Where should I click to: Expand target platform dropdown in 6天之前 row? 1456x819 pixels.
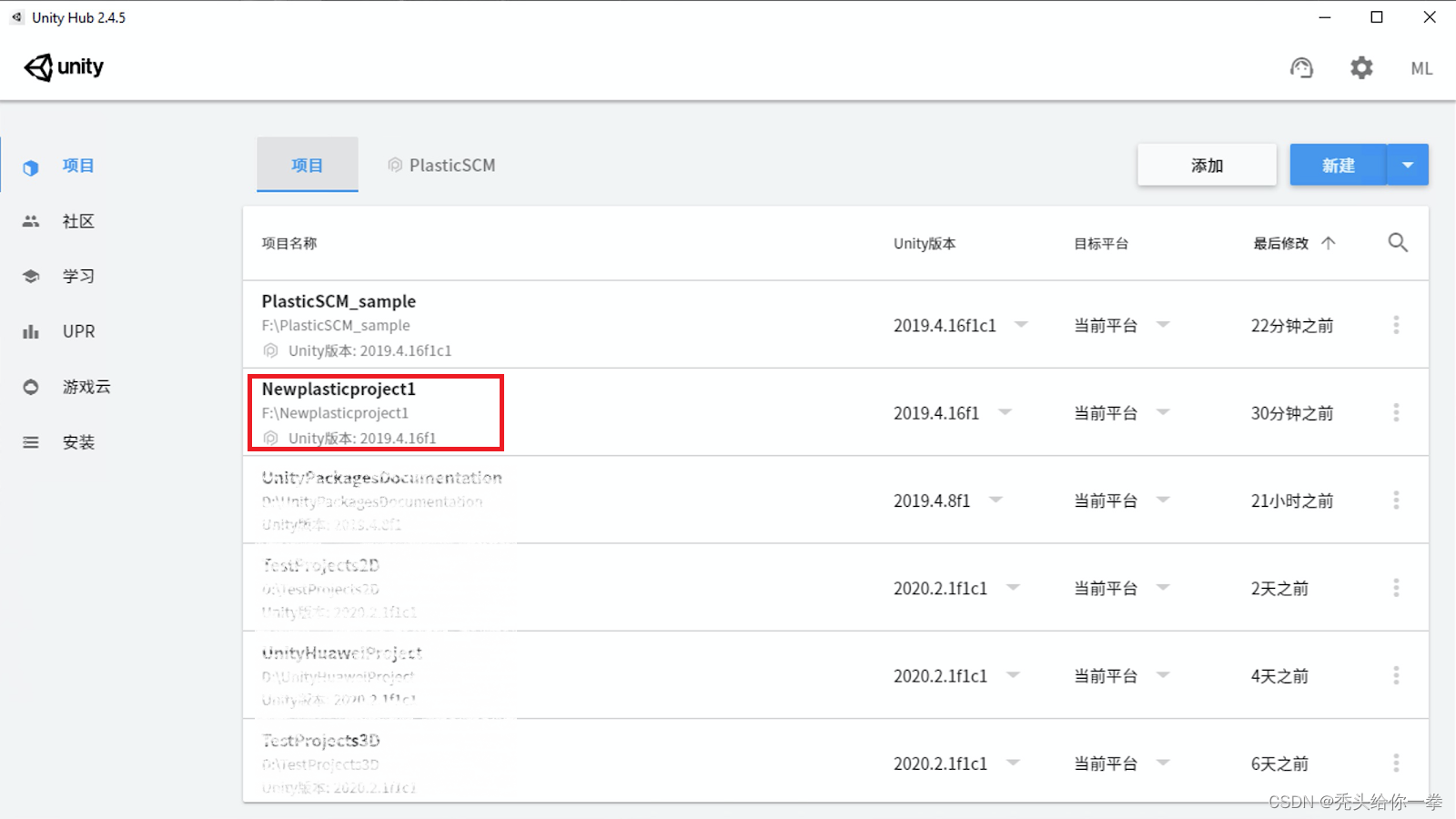pyautogui.click(x=1163, y=763)
